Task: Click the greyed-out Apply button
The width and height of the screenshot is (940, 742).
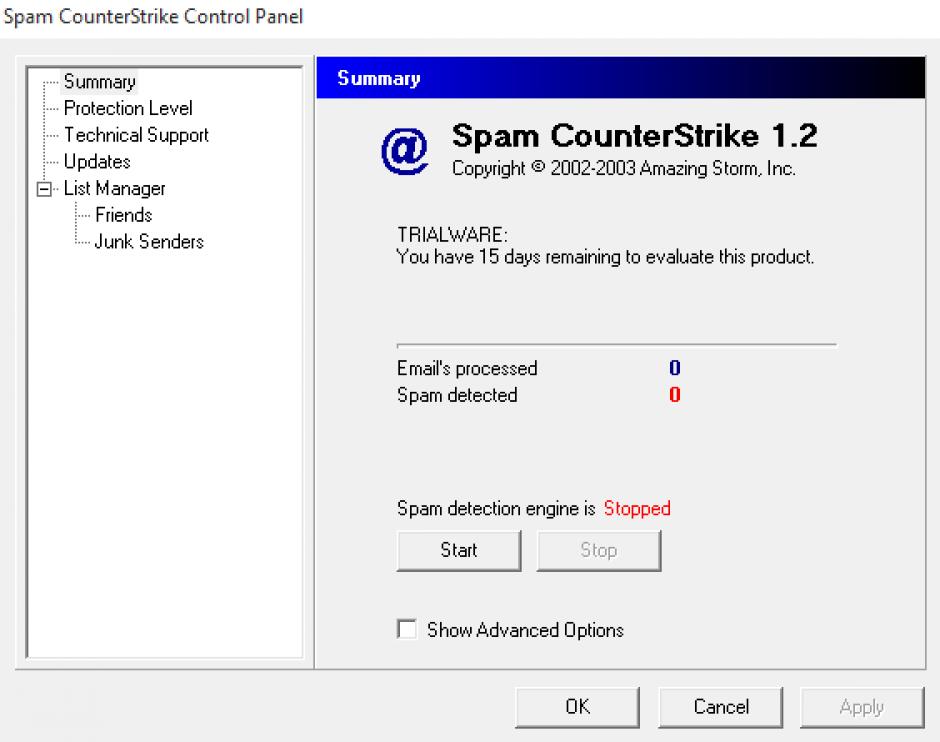Action: (862, 707)
